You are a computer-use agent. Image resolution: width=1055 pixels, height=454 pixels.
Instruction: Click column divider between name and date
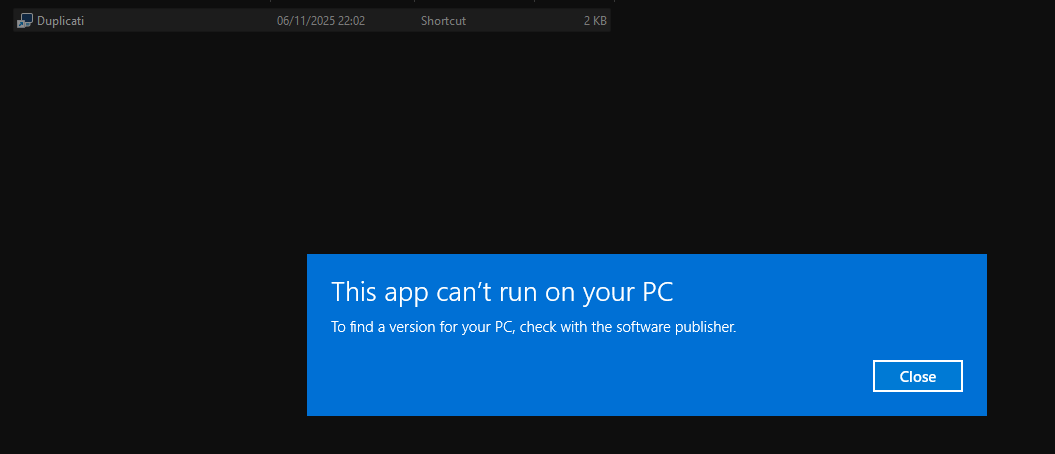(270, 3)
